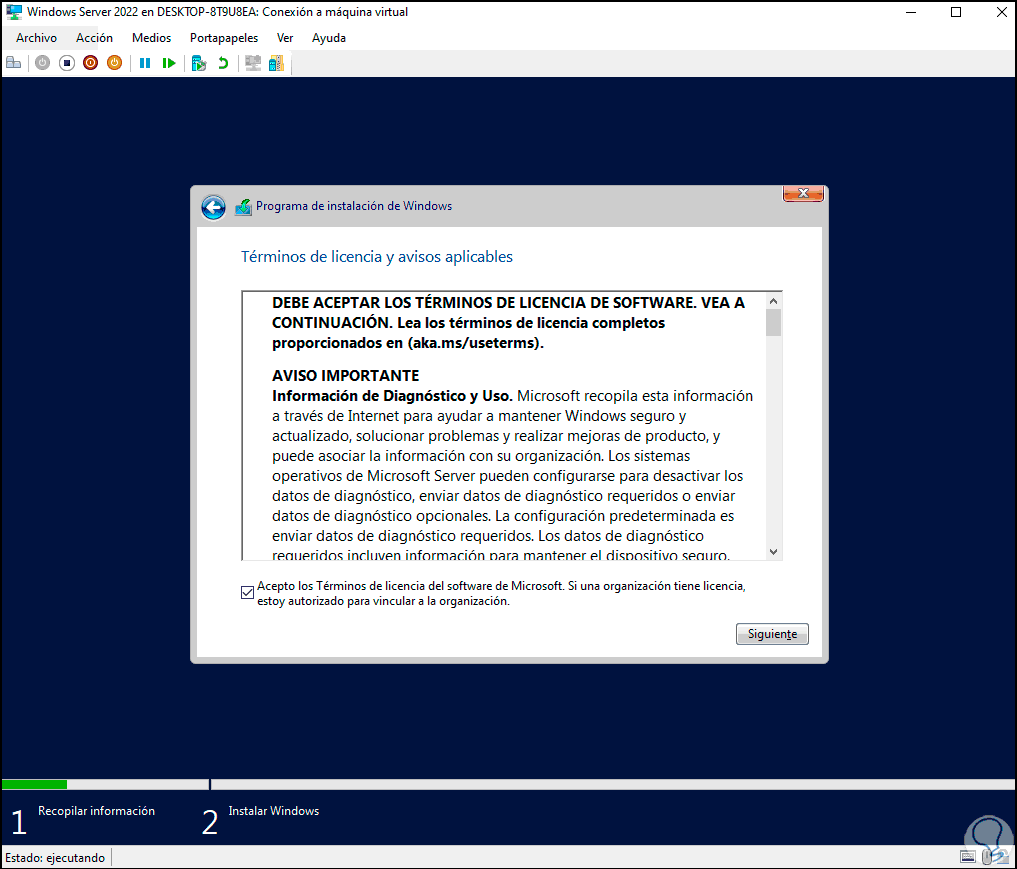Click the 'Términos de licencia y avisos aplicables' heading
The width and height of the screenshot is (1017, 869).
pos(377,257)
